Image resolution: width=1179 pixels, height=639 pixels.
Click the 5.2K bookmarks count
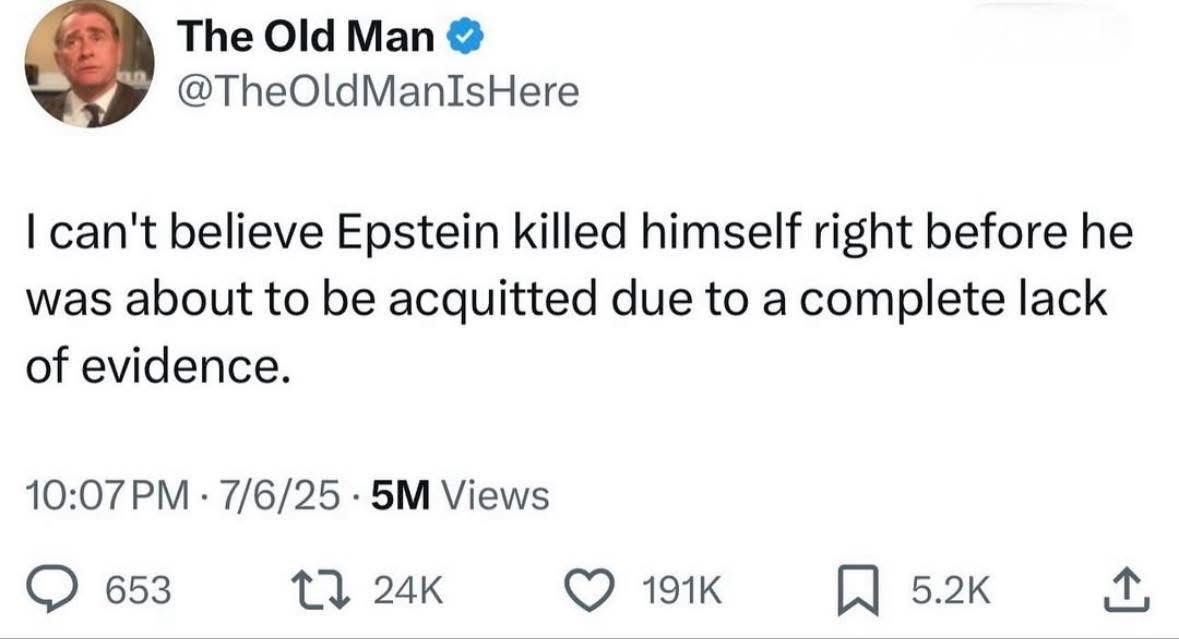[951, 590]
